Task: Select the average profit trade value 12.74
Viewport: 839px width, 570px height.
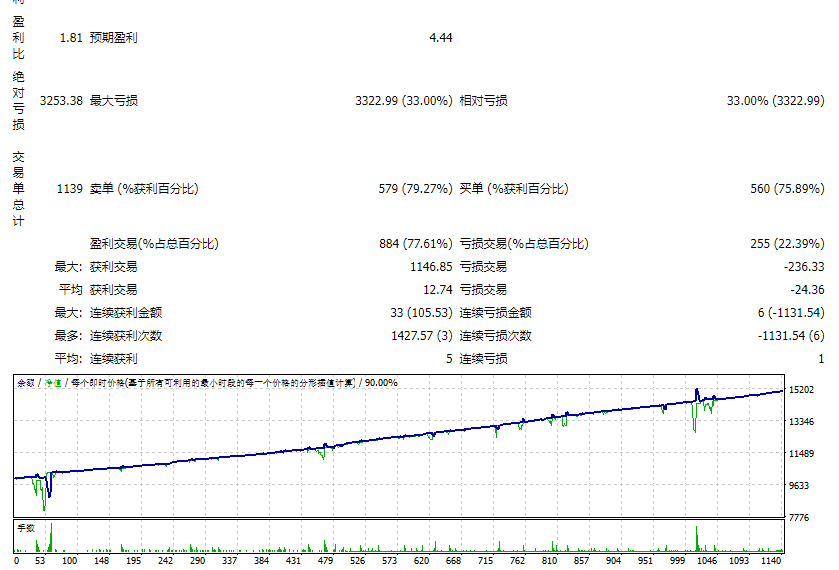Action: coord(438,290)
